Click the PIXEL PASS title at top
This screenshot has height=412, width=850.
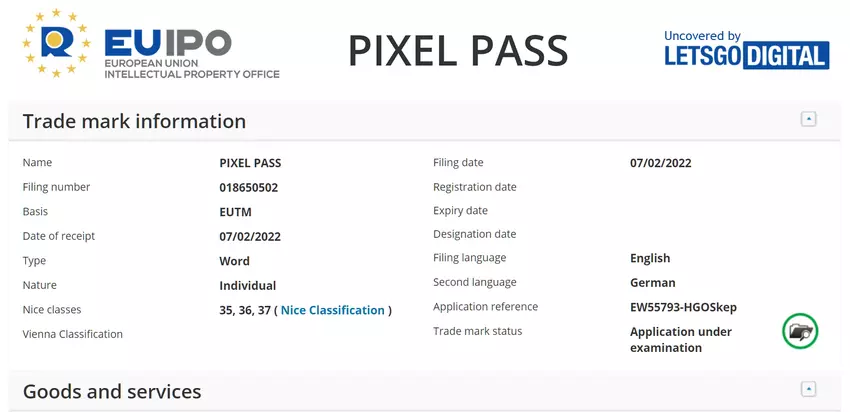tap(458, 51)
